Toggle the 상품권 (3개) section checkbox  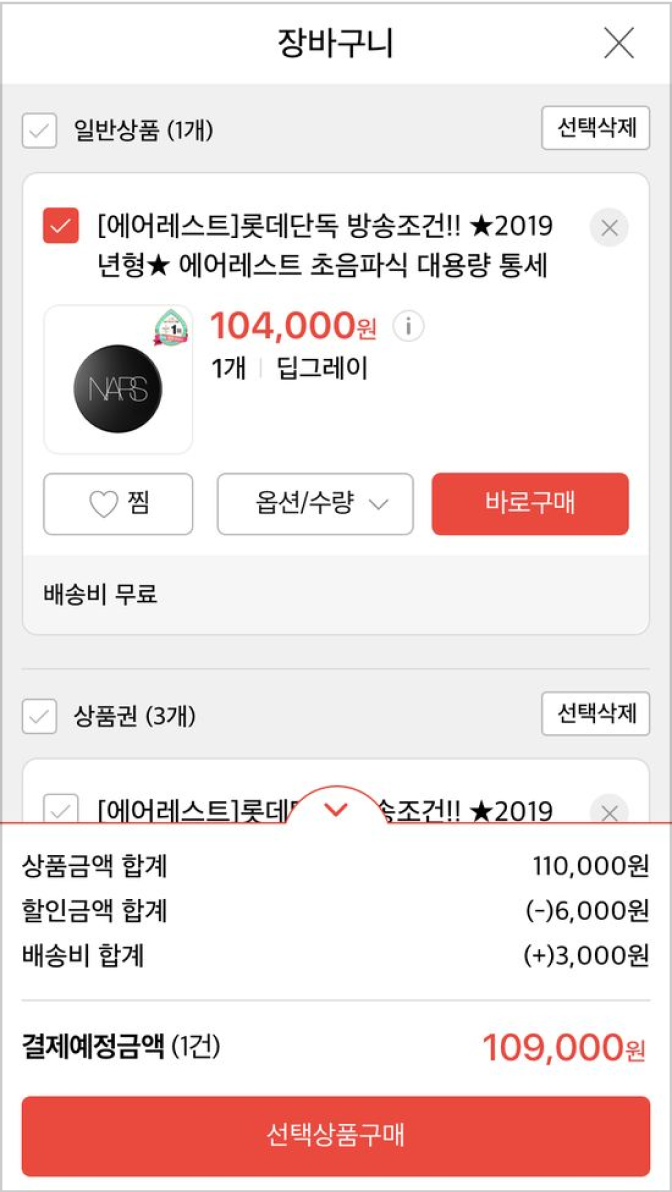(x=40, y=716)
